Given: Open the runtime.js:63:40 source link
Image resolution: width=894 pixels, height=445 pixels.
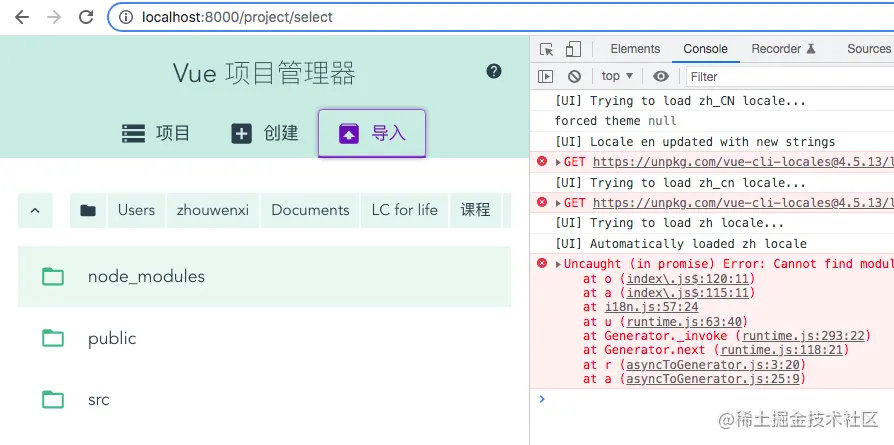Looking at the screenshot, I should pos(687,322).
